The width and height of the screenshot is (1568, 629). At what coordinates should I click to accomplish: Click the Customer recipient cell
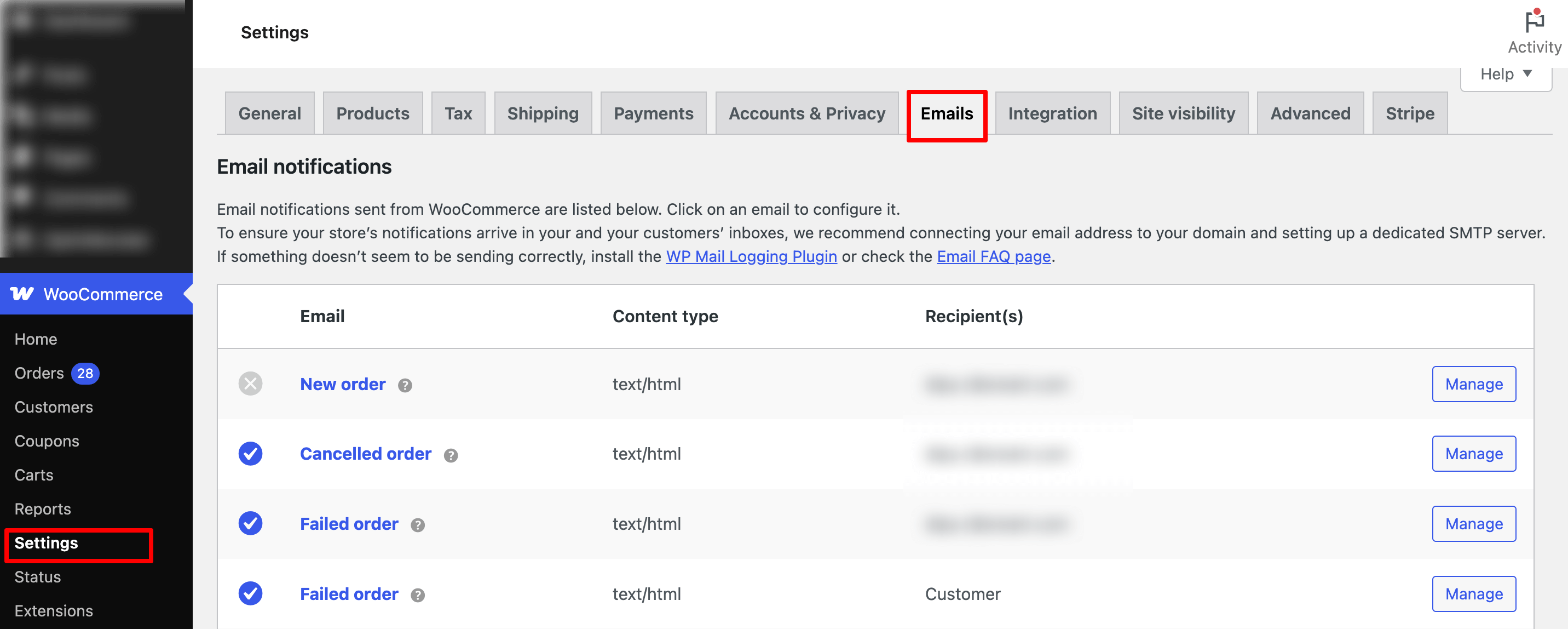pos(962,594)
